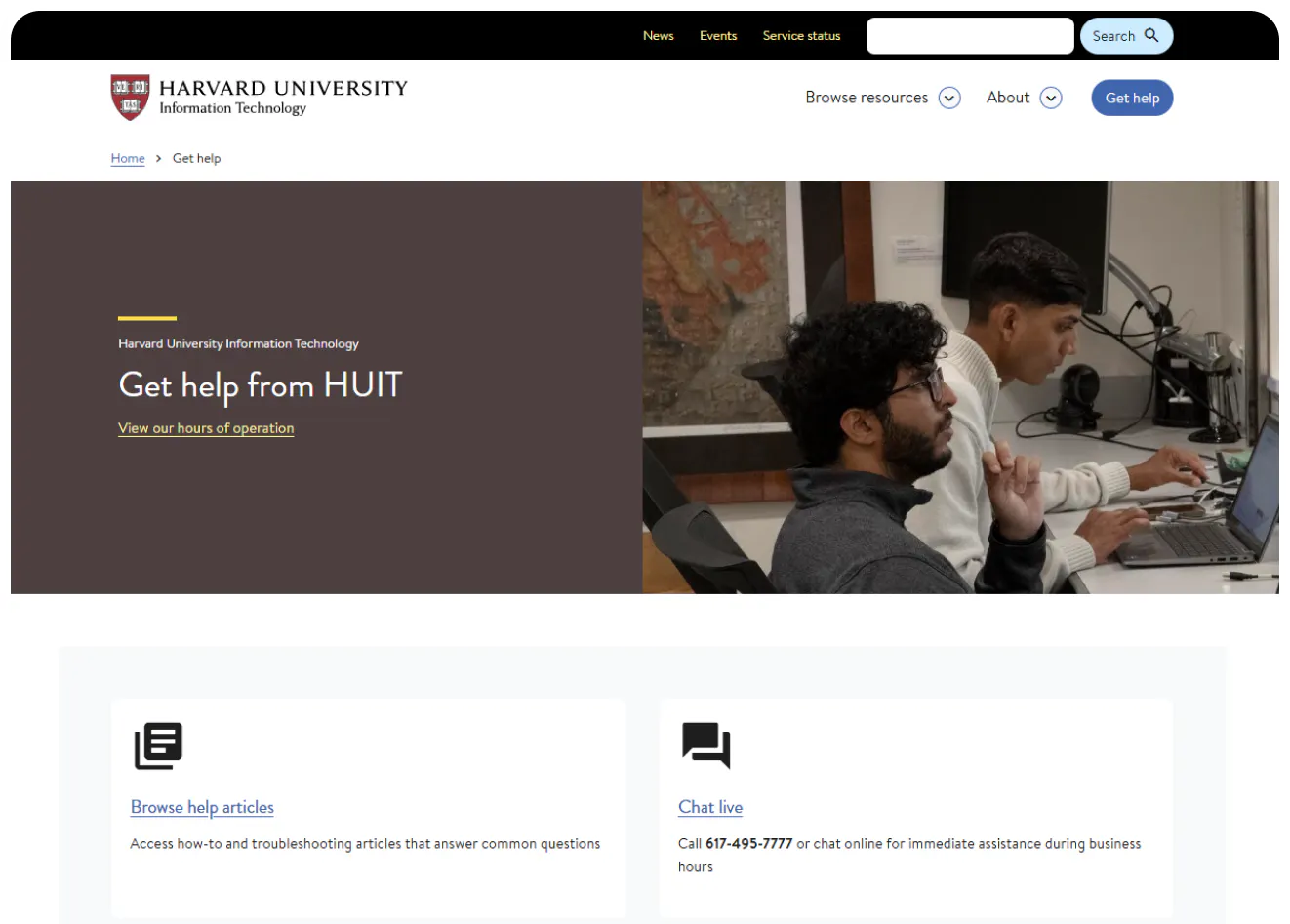The width and height of the screenshot is (1290, 924).
Task: Open the Browse help articles link
Action: pos(202,807)
